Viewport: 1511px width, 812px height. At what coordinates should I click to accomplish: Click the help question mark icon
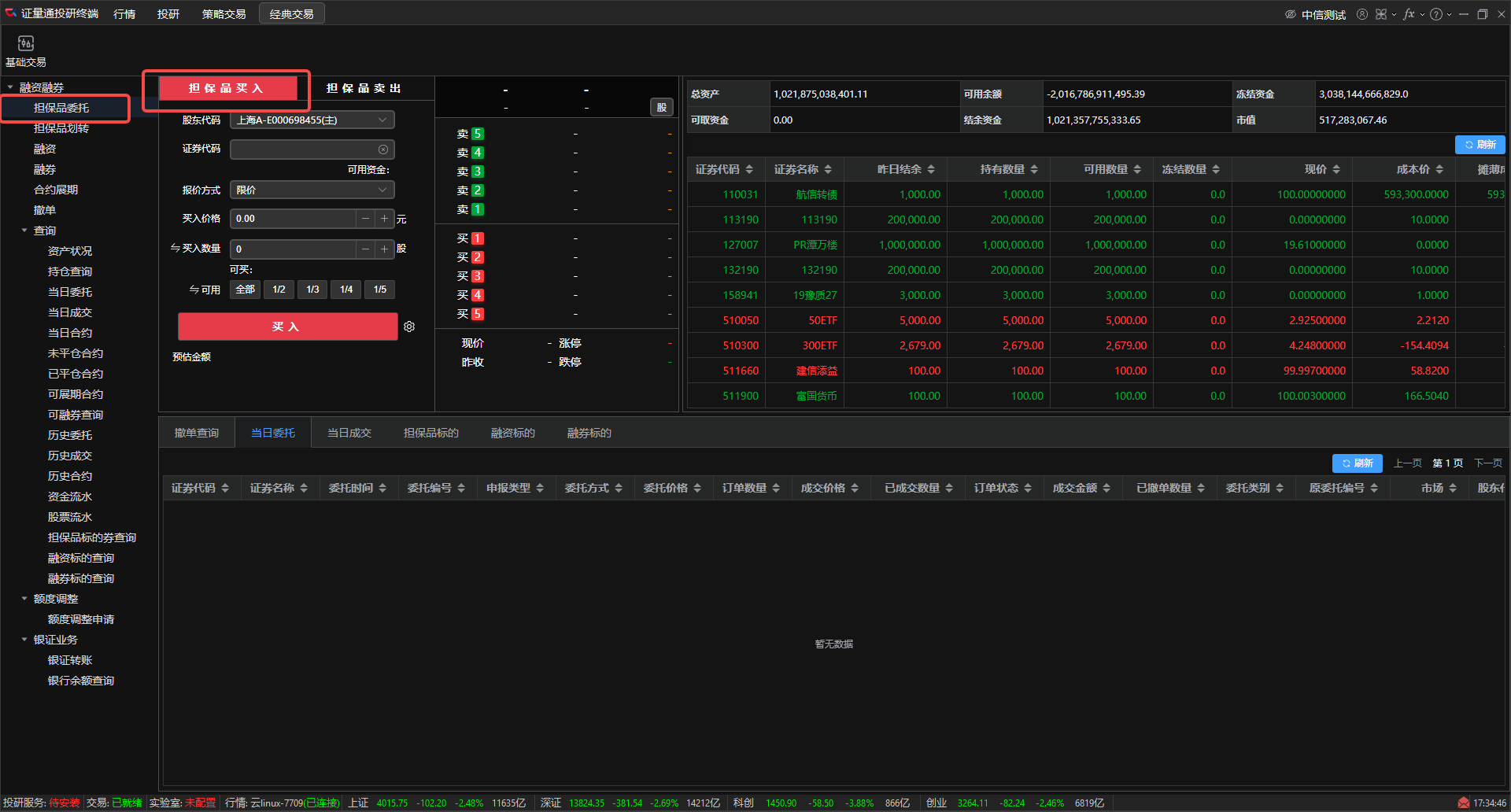(x=1436, y=14)
